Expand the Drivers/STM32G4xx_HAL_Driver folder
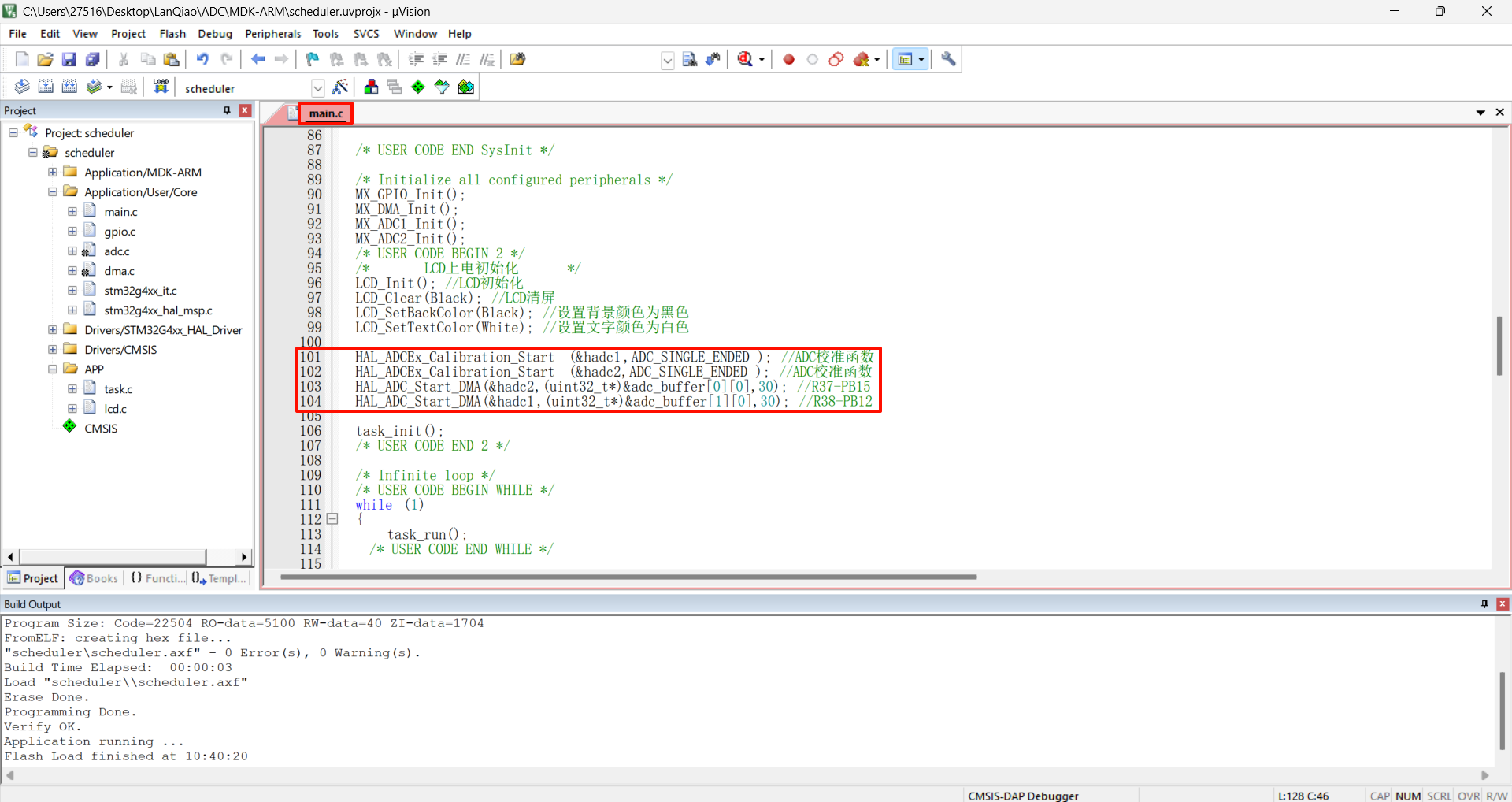 tap(53, 329)
